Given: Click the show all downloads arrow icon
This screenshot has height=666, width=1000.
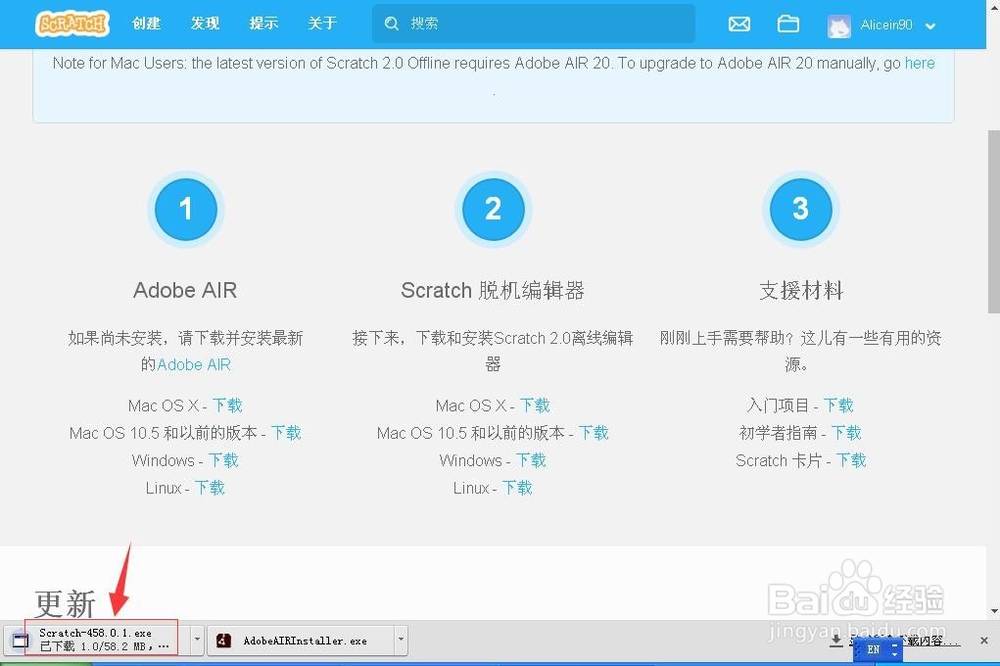Looking at the screenshot, I should [x=836, y=640].
